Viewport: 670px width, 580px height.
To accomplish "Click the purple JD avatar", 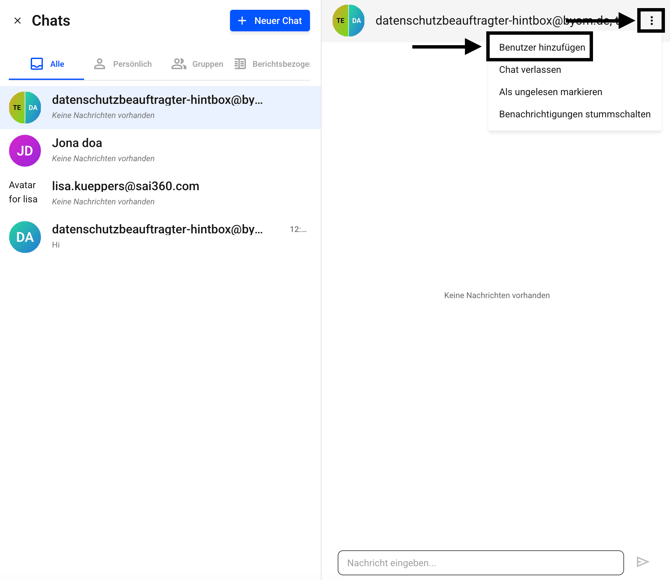I will (x=25, y=151).
